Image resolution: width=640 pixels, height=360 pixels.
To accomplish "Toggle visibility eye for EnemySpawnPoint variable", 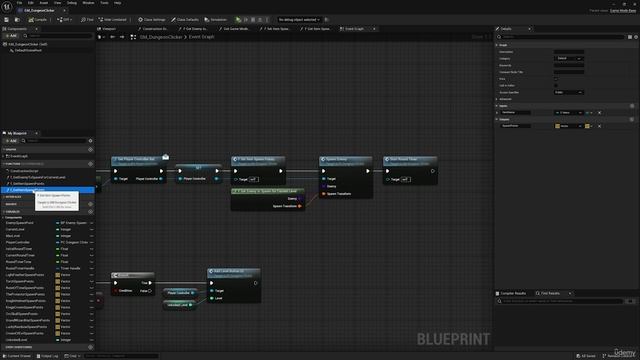I will tap(91, 223).
